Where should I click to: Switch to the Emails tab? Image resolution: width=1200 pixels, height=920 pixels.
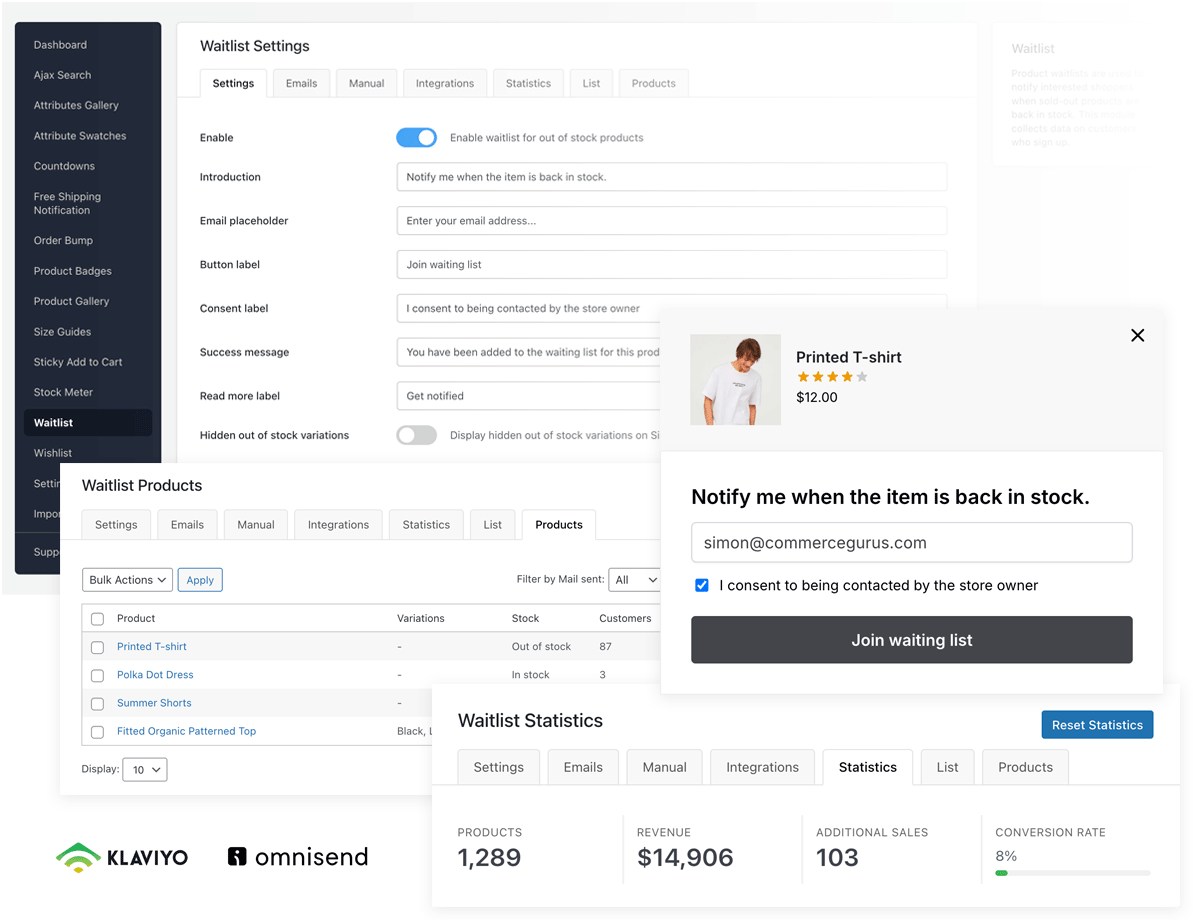click(x=301, y=83)
